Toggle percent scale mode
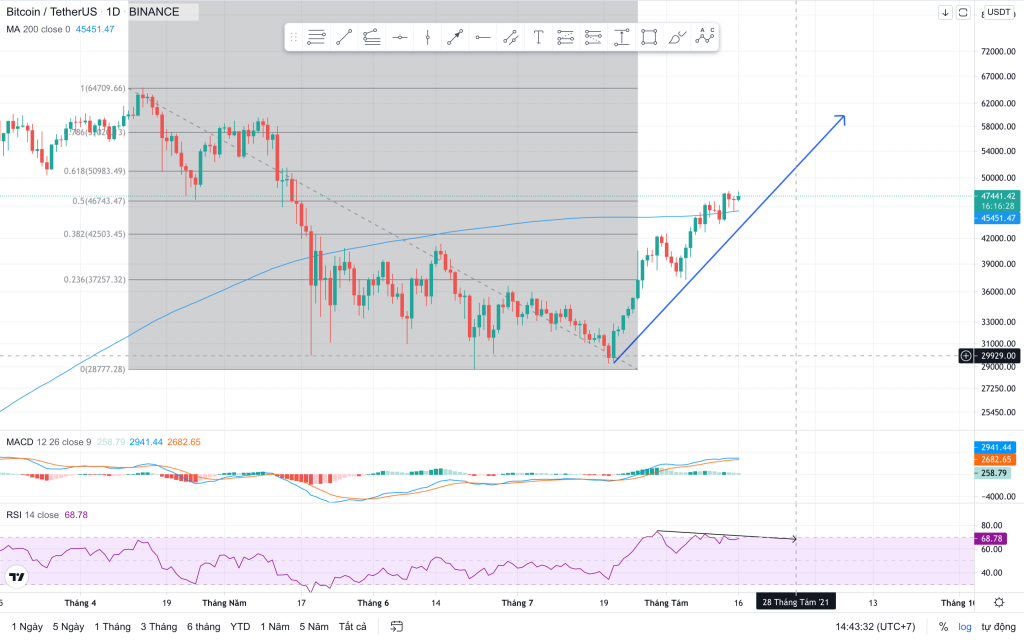1024x640 pixels. click(943, 627)
